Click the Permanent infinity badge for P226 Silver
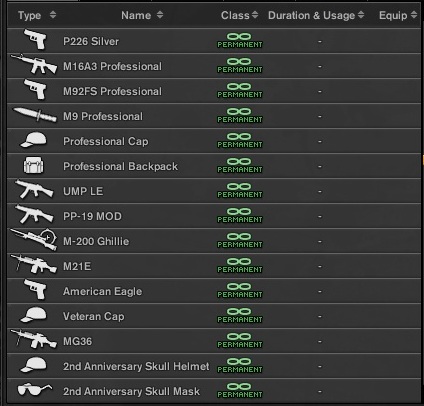The height and width of the screenshot is (406, 424). tap(240, 41)
